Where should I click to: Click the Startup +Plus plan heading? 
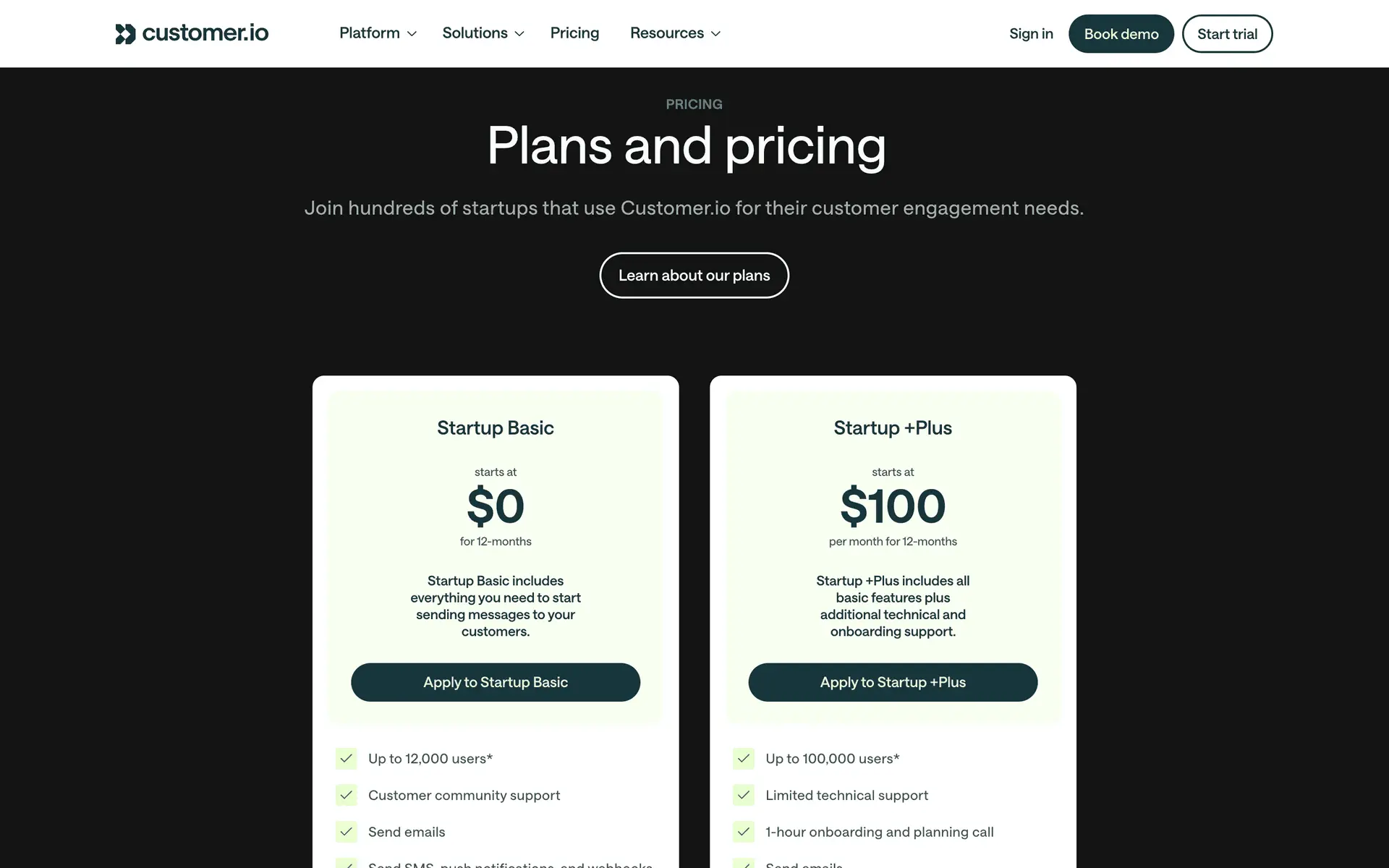(x=893, y=428)
